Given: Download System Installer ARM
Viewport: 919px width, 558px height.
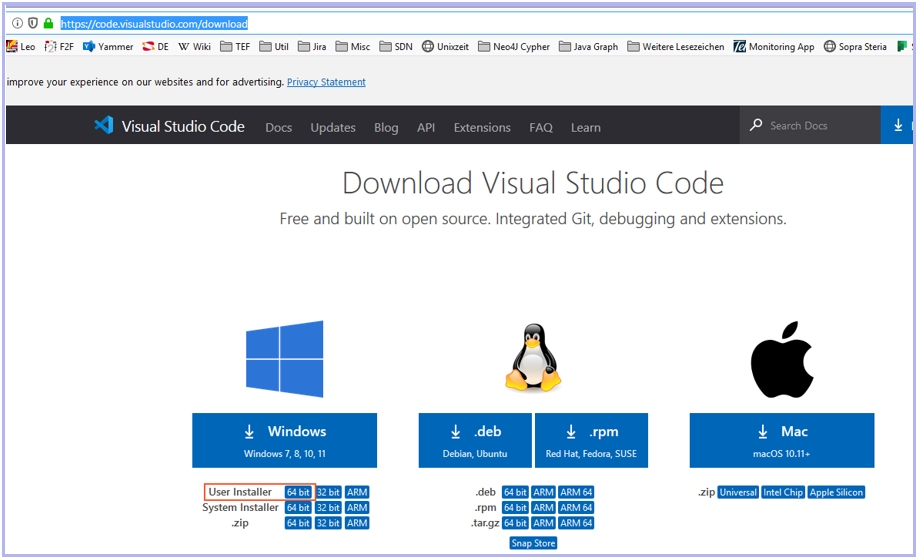Looking at the screenshot, I should (357, 508).
